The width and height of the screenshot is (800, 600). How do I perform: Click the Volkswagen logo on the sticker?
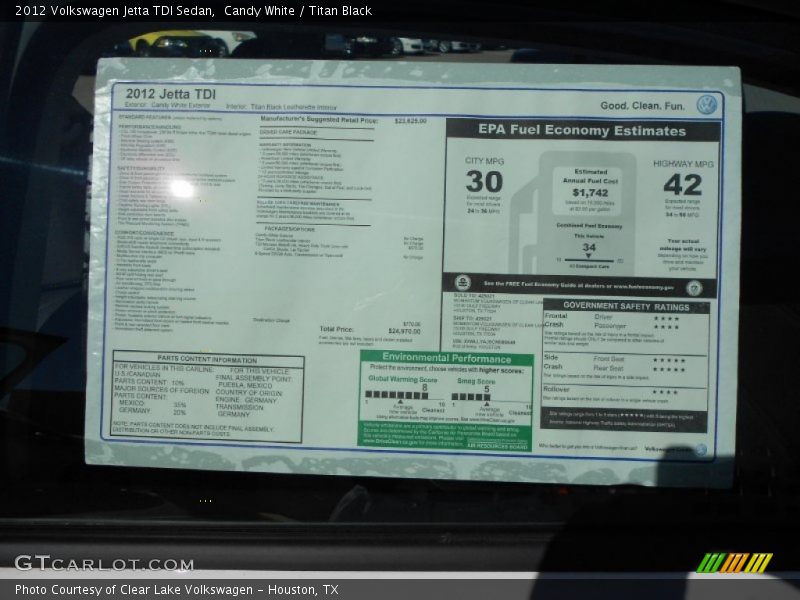(706, 104)
